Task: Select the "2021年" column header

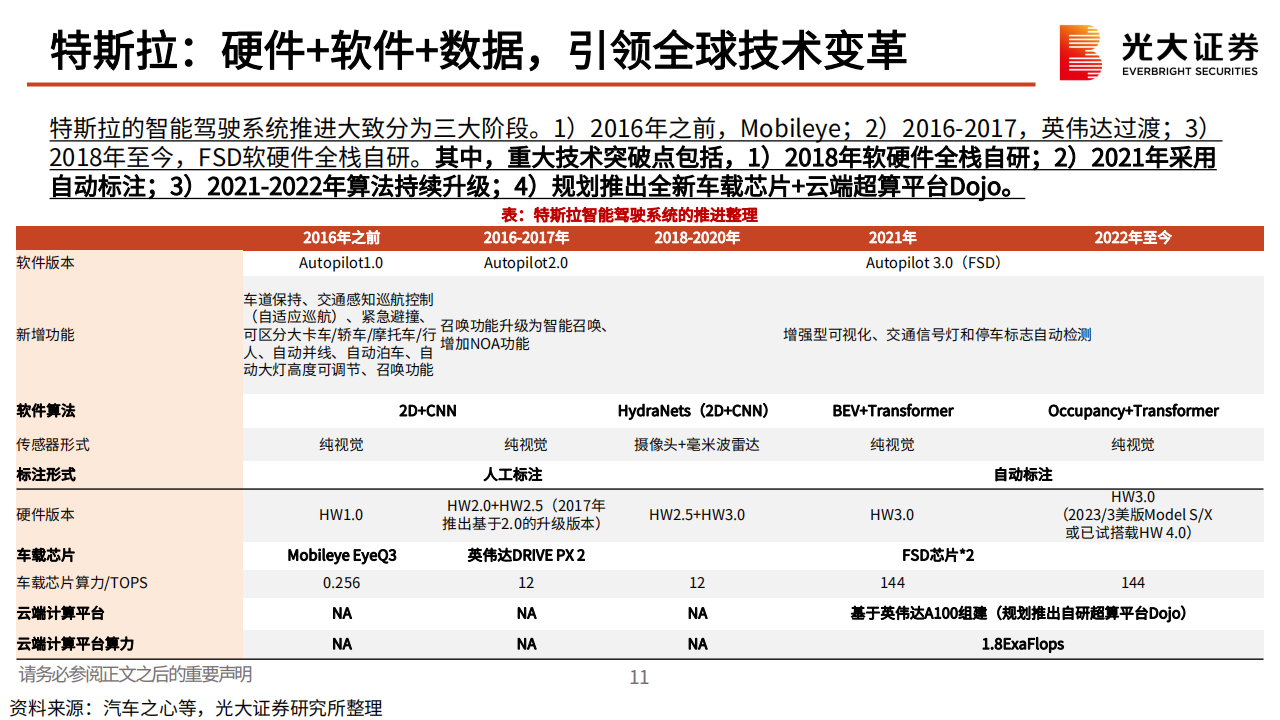Action: 892,238
